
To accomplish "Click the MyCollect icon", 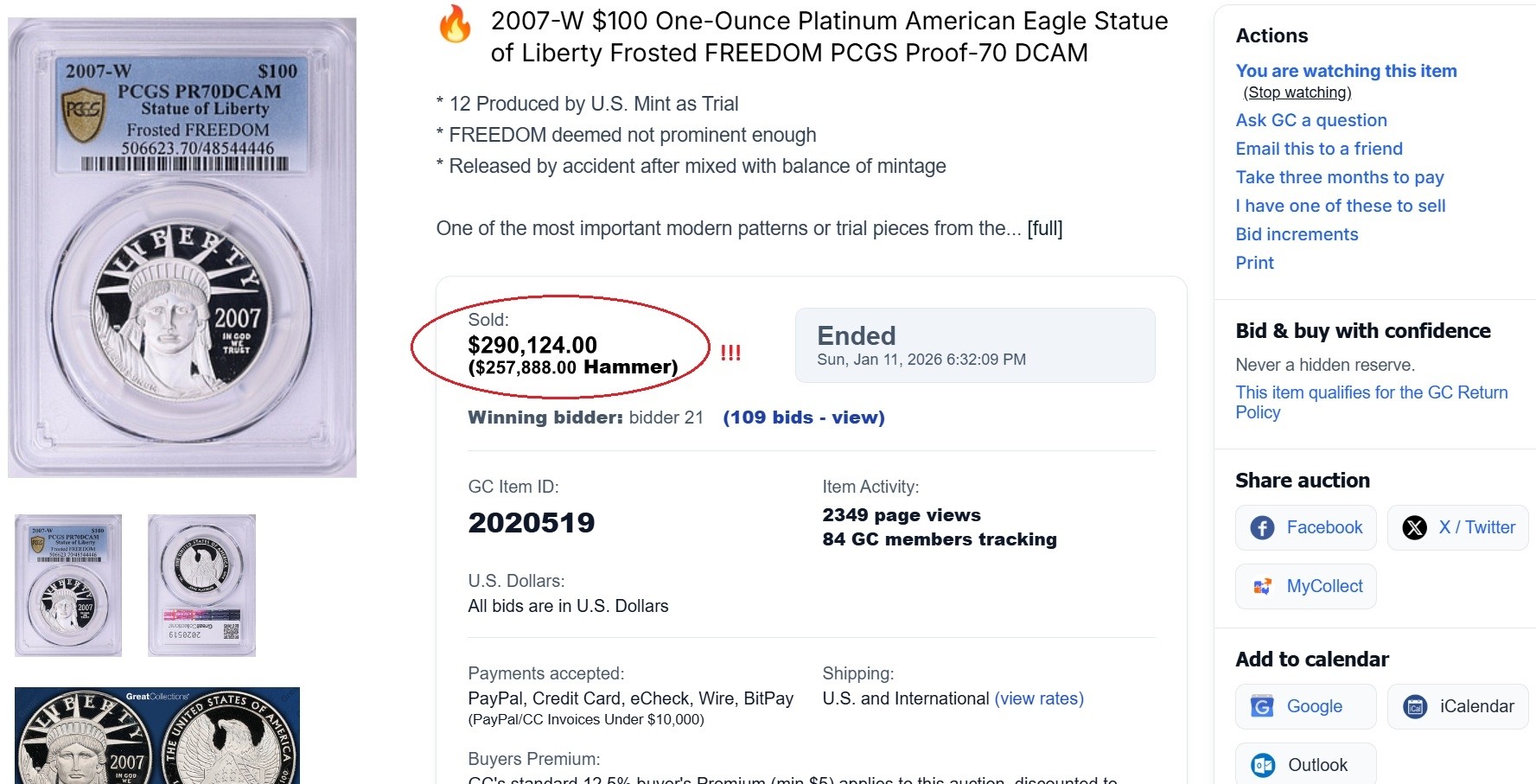I will (1262, 587).
